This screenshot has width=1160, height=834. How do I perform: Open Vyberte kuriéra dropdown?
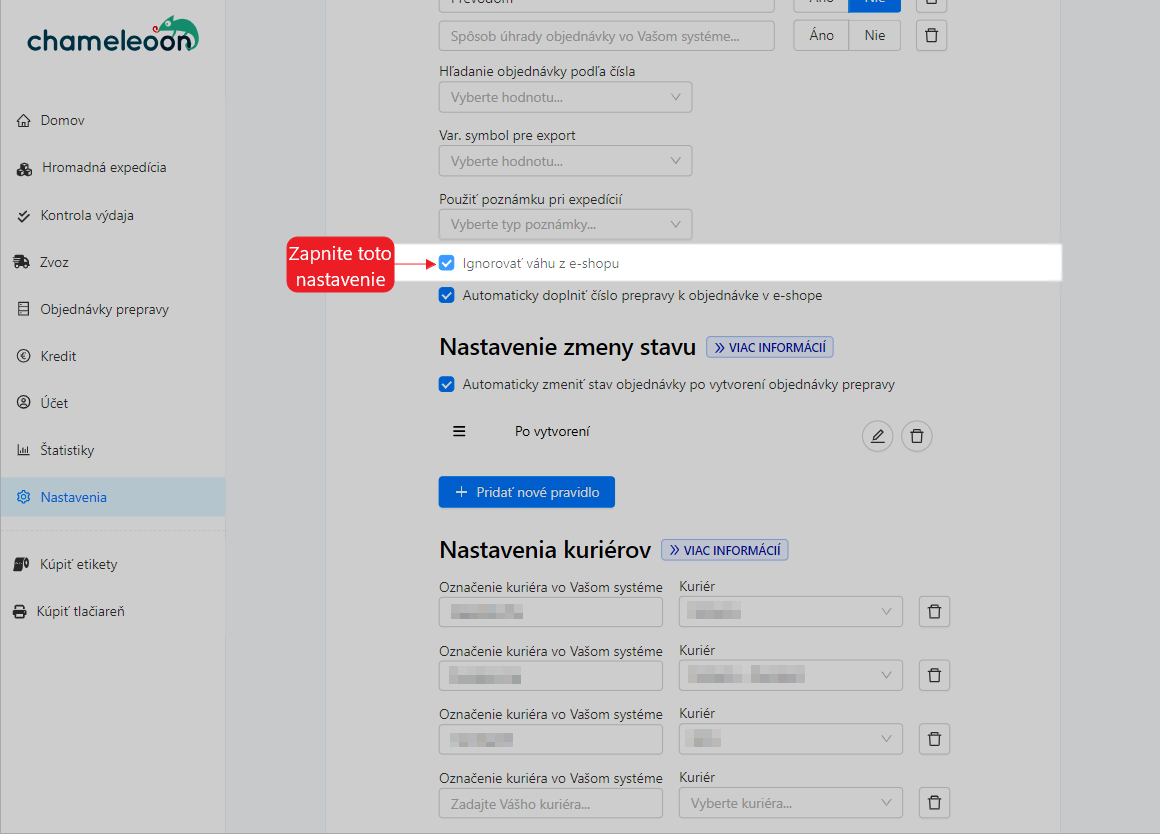coord(790,803)
